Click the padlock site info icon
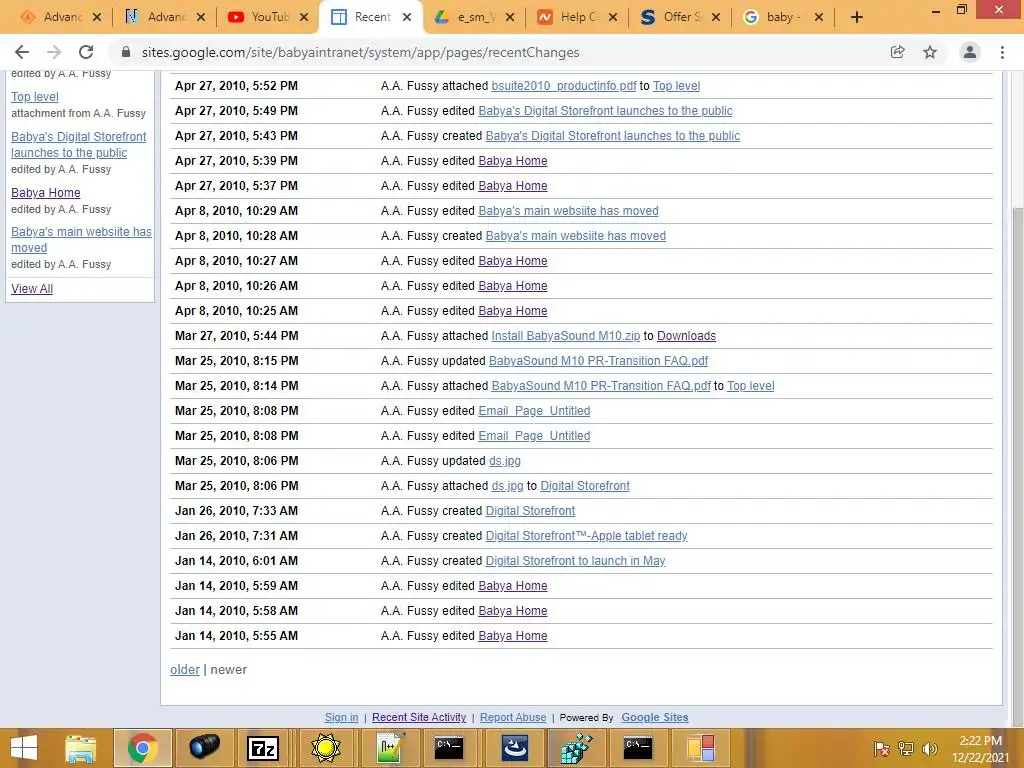The width and height of the screenshot is (1024, 768). tap(126, 52)
